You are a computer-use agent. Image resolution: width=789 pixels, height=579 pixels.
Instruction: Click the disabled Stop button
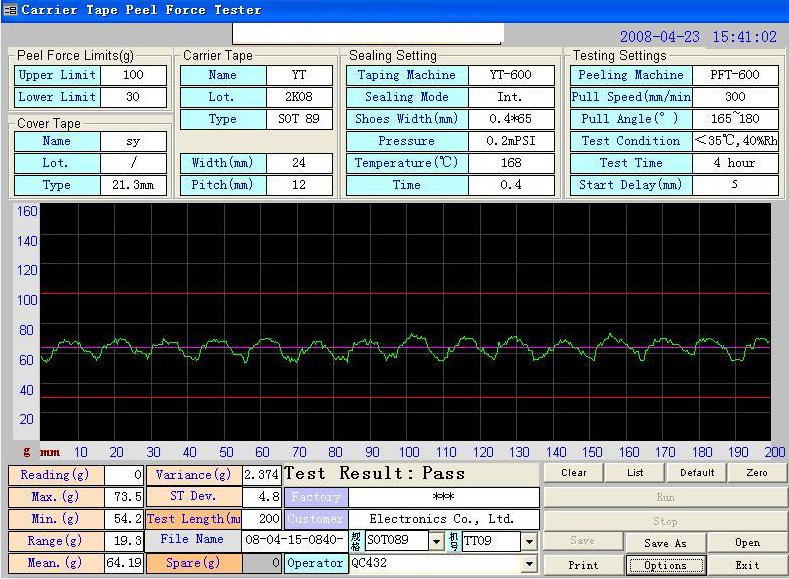click(x=665, y=521)
